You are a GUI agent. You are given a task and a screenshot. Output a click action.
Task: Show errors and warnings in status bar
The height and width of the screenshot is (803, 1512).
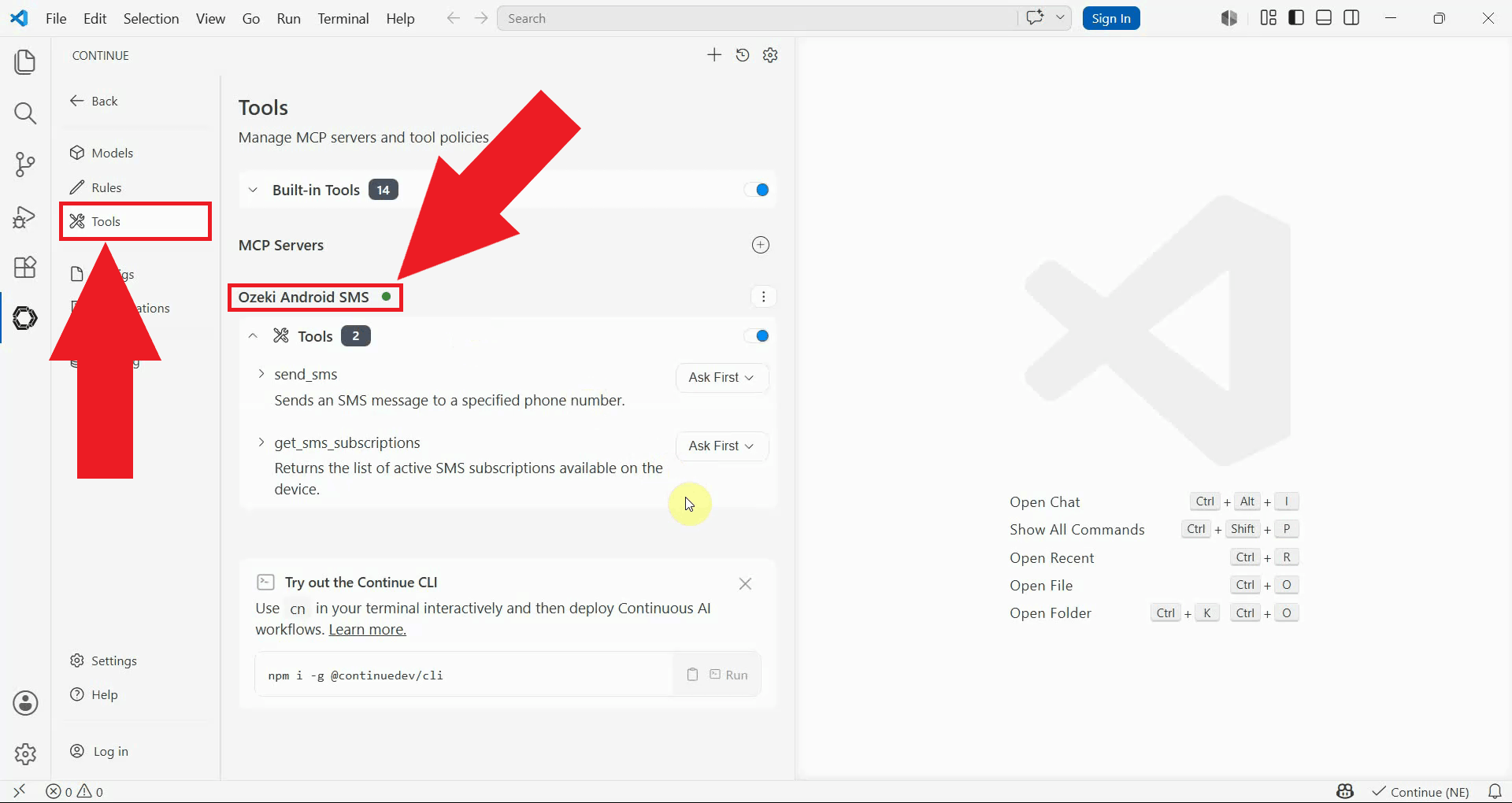(75, 791)
